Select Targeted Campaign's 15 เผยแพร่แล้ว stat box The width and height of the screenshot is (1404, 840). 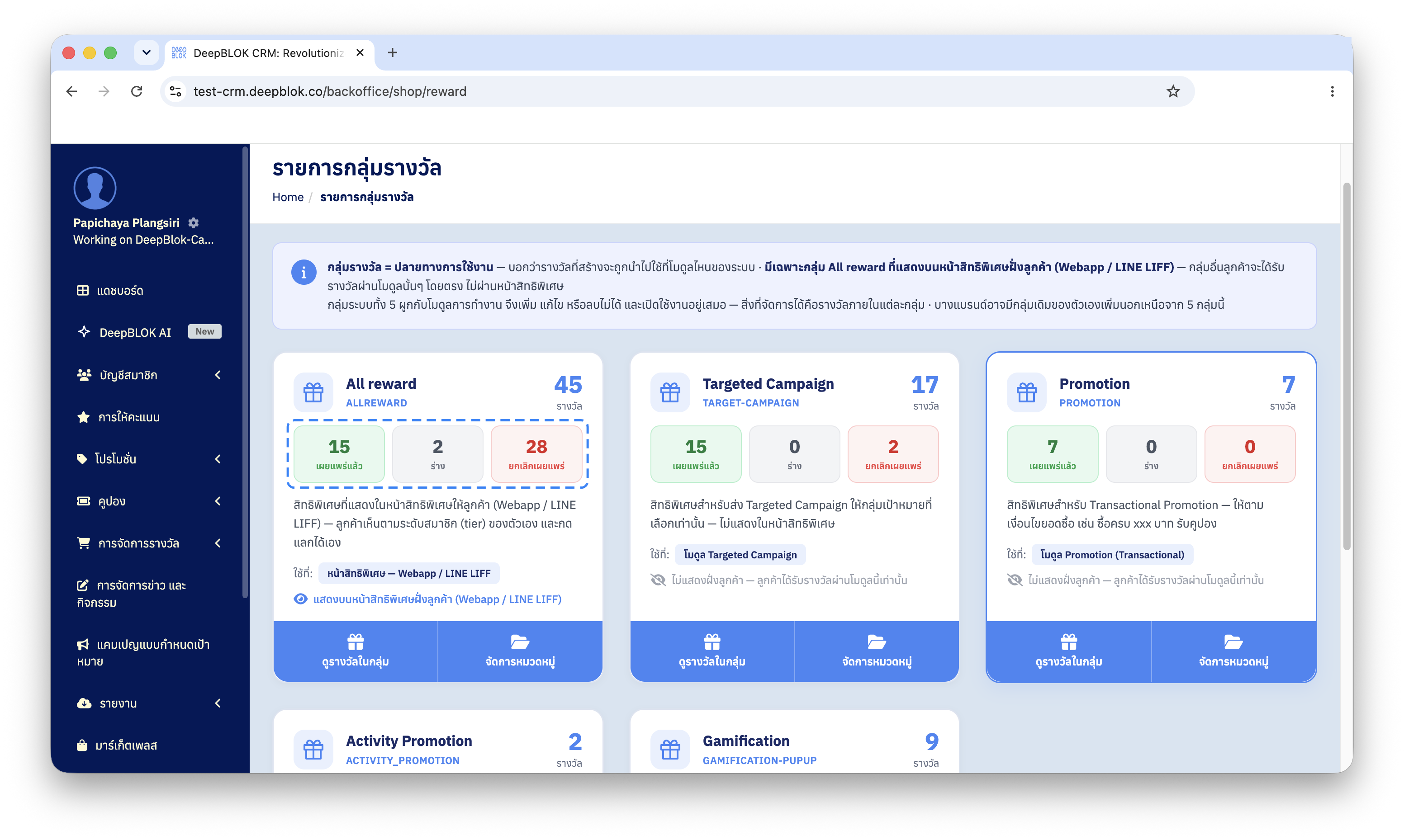pos(696,454)
